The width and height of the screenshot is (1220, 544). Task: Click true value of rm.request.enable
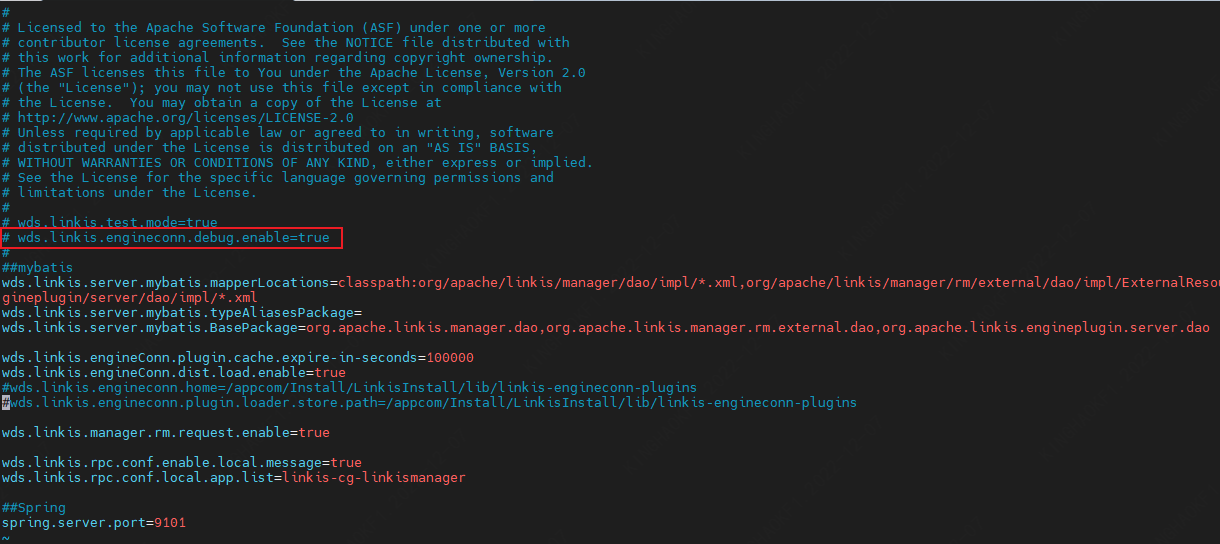click(x=313, y=433)
